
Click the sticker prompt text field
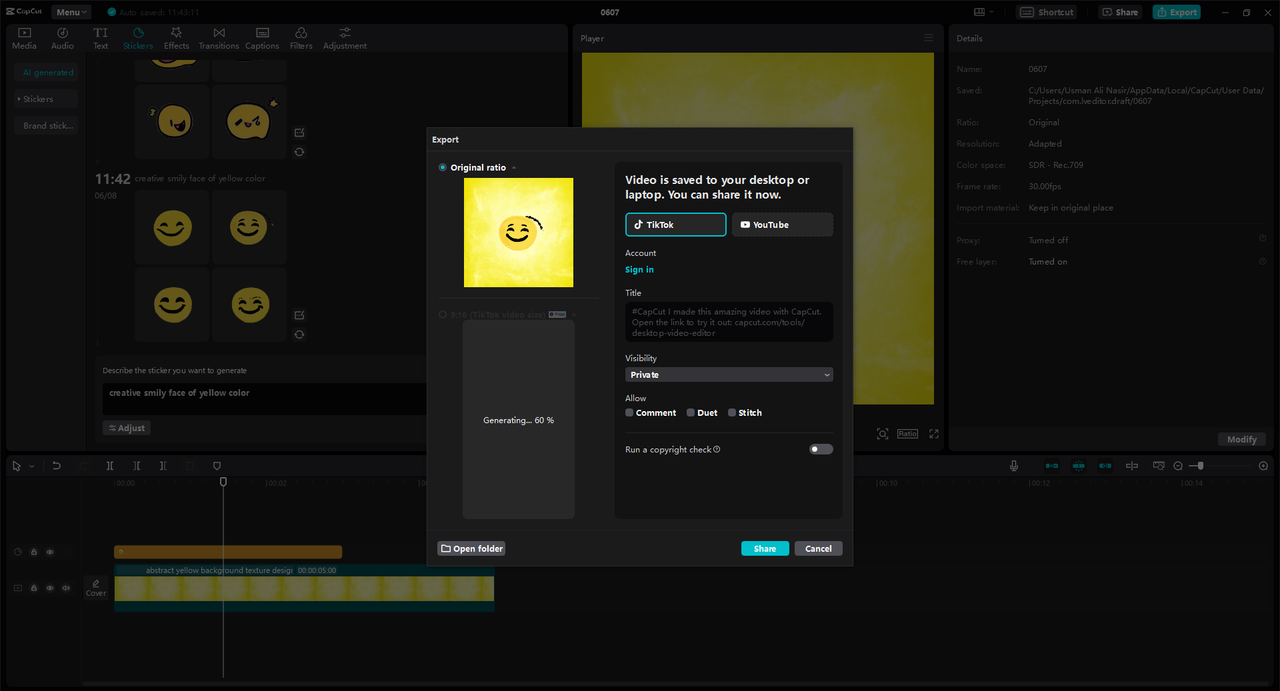pyautogui.click(x=265, y=399)
